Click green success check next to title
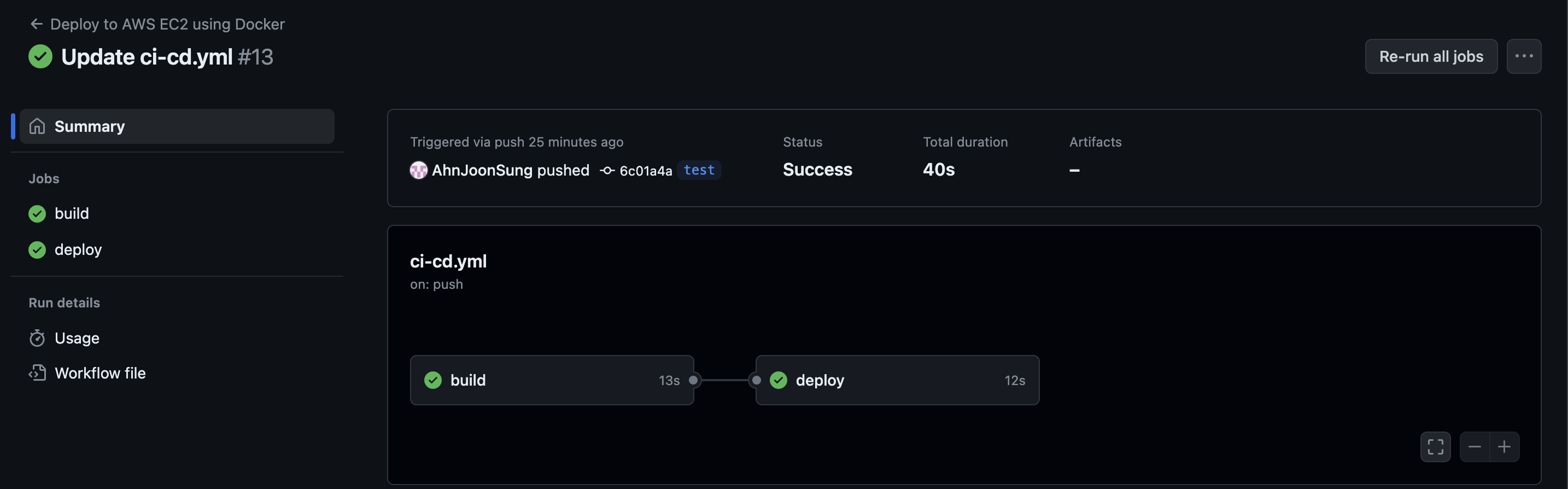Viewport: 1568px width, 489px height. click(x=41, y=57)
